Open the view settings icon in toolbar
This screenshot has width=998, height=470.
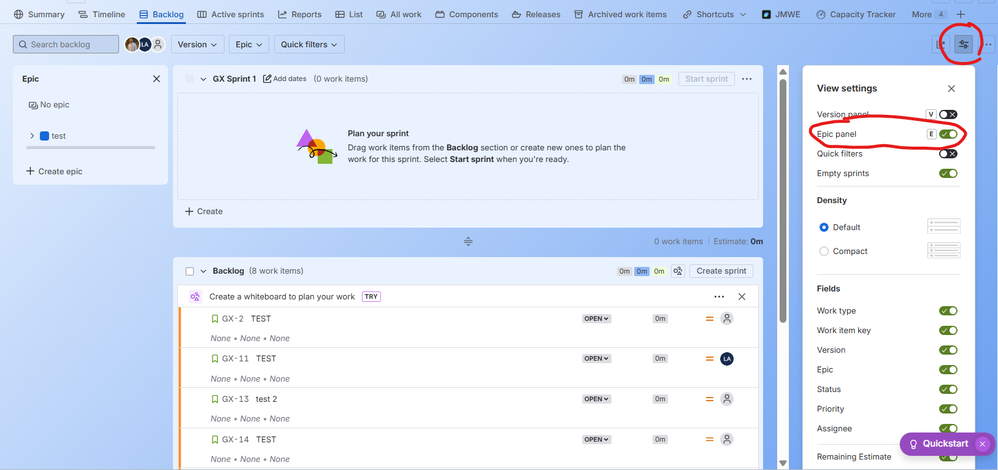(964, 45)
